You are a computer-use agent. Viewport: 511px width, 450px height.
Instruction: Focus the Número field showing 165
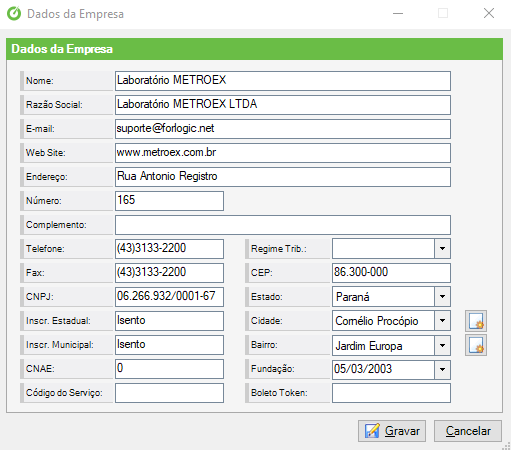pos(169,201)
